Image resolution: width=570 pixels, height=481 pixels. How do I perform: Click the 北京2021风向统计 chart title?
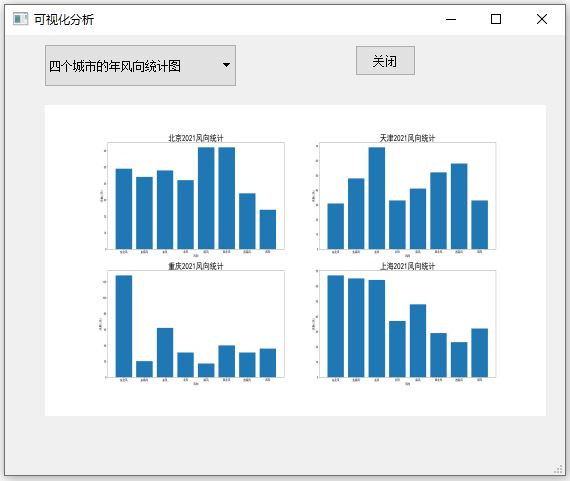[196, 138]
